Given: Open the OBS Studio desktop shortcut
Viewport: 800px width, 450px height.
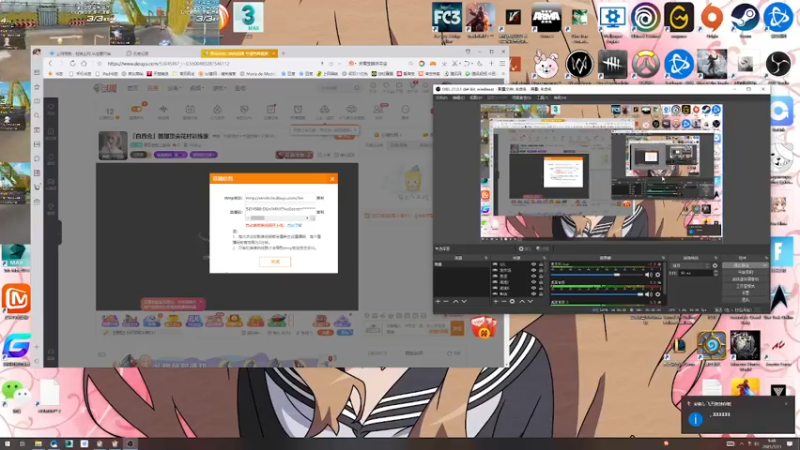Looking at the screenshot, I should (778, 64).
